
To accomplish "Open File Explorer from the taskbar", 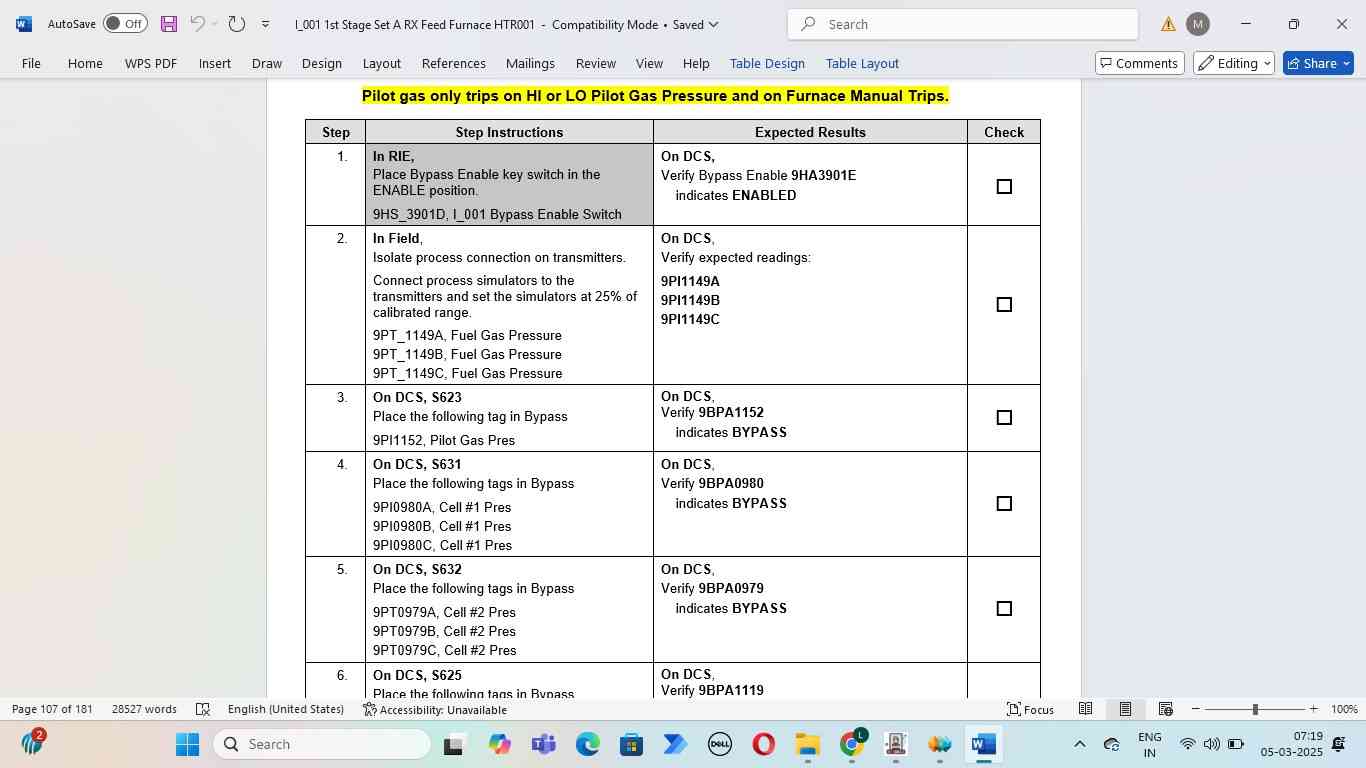I will click(807, 744).
